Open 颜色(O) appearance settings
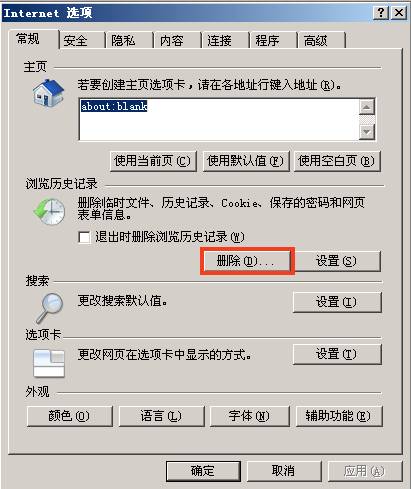 [x=70, y=416]
